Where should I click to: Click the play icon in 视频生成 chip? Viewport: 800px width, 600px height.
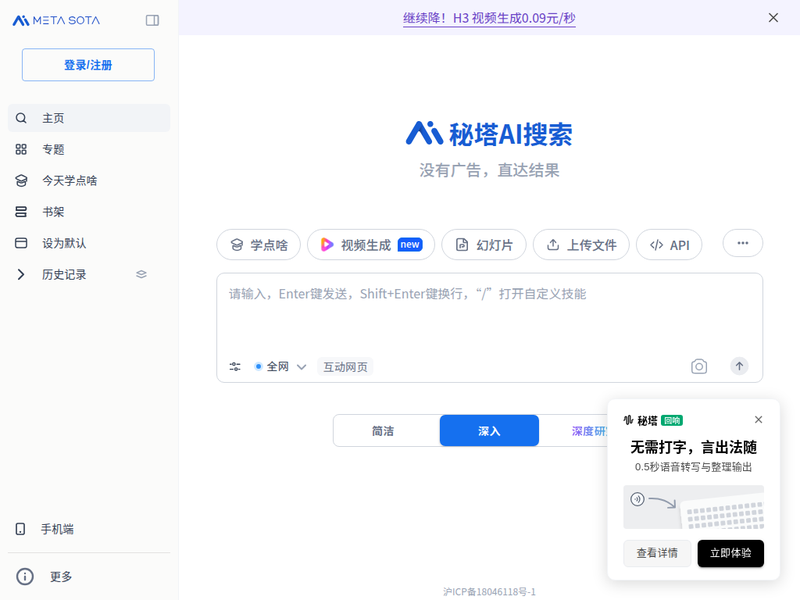point(327,245)
